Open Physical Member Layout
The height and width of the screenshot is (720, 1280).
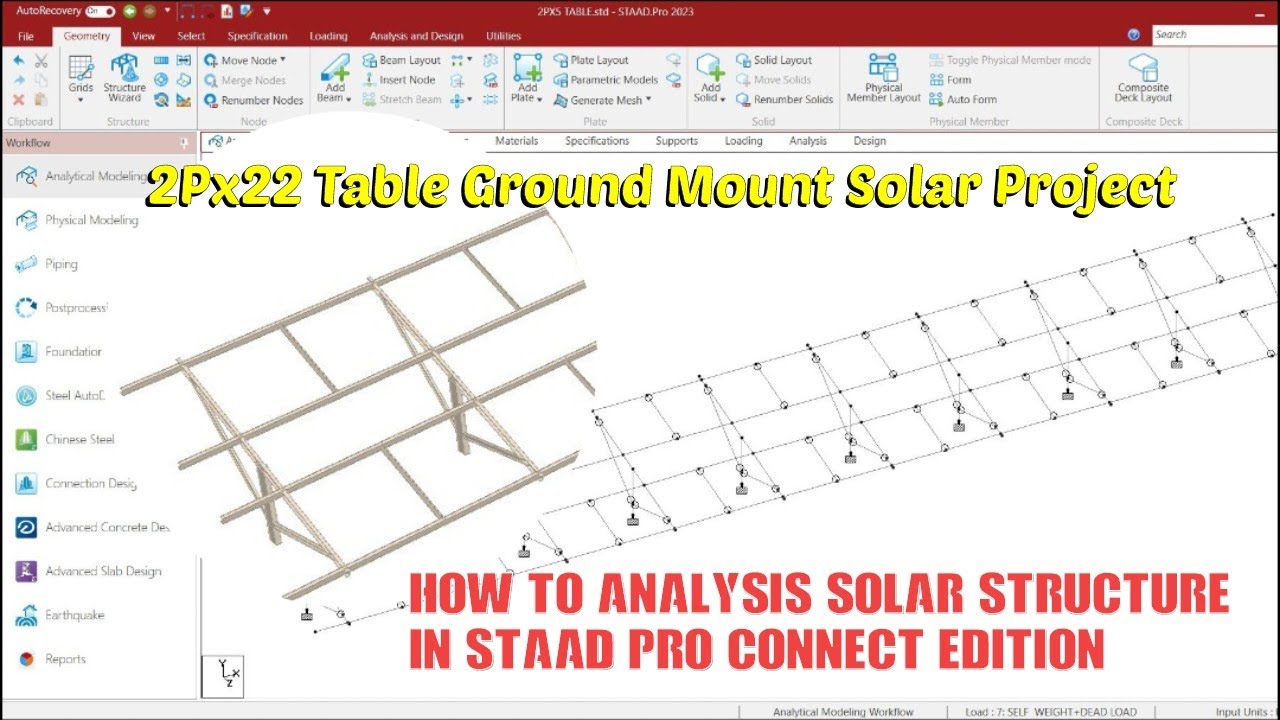883,79
